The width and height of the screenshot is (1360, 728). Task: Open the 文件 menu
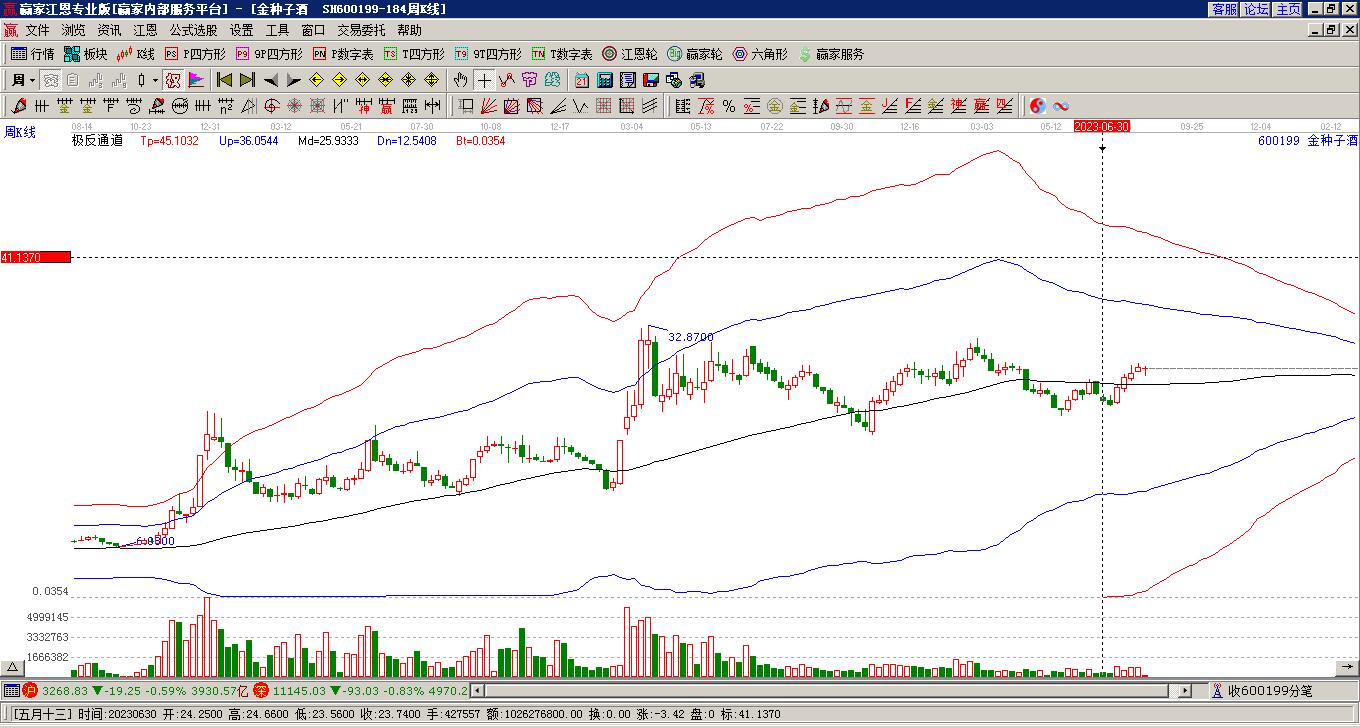click(x=37, y=30)
